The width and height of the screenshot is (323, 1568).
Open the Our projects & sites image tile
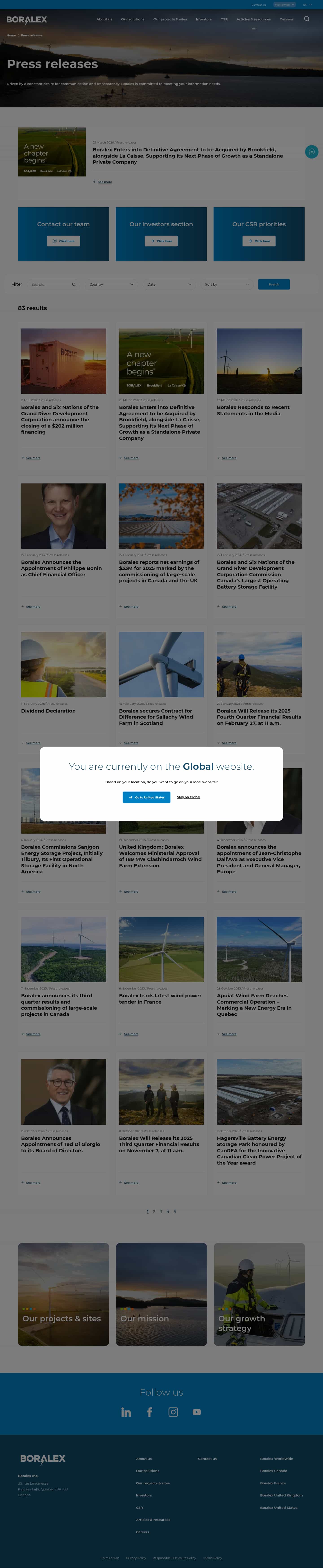point(63,1294)
